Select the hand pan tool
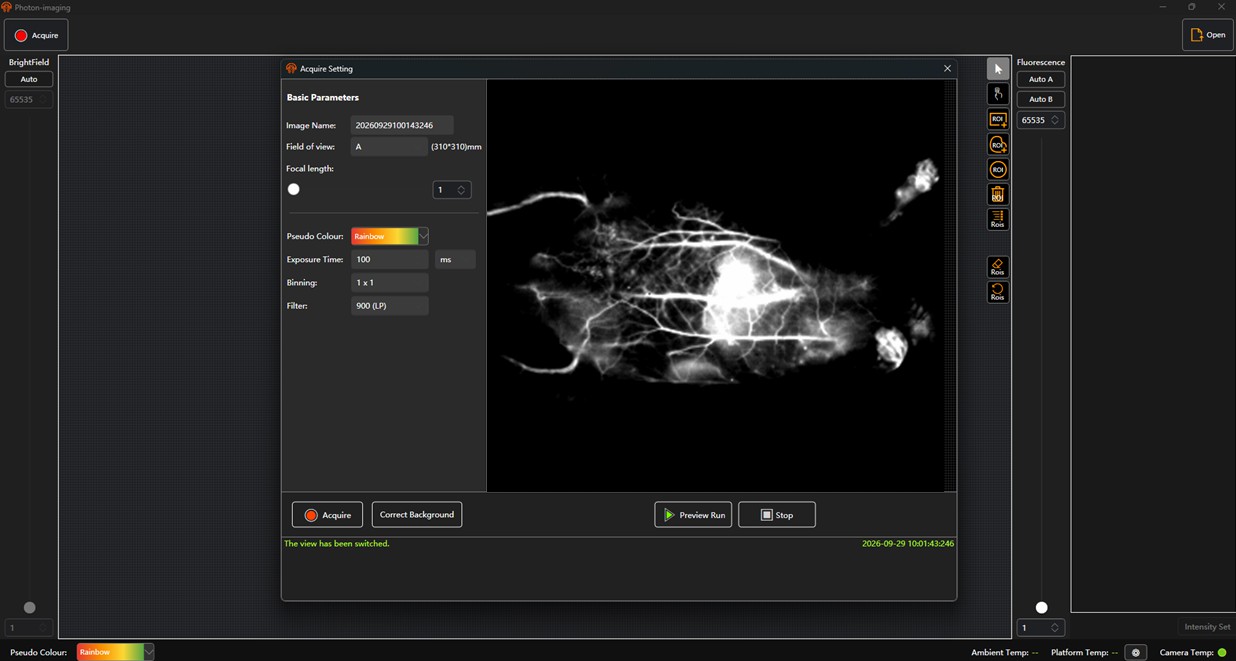1236x661 pixels. click(x=997, y=94)
